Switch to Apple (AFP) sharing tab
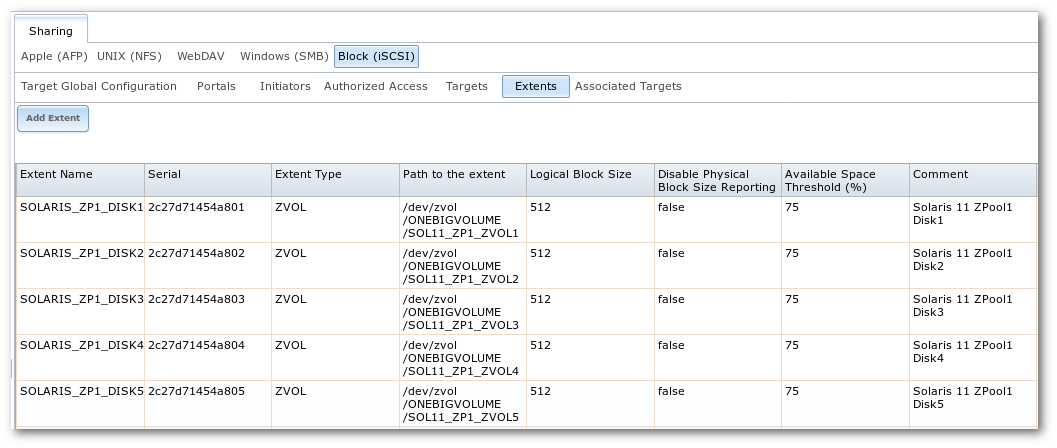This screenshot has height=448, width=1057. (x=54, y=57)
